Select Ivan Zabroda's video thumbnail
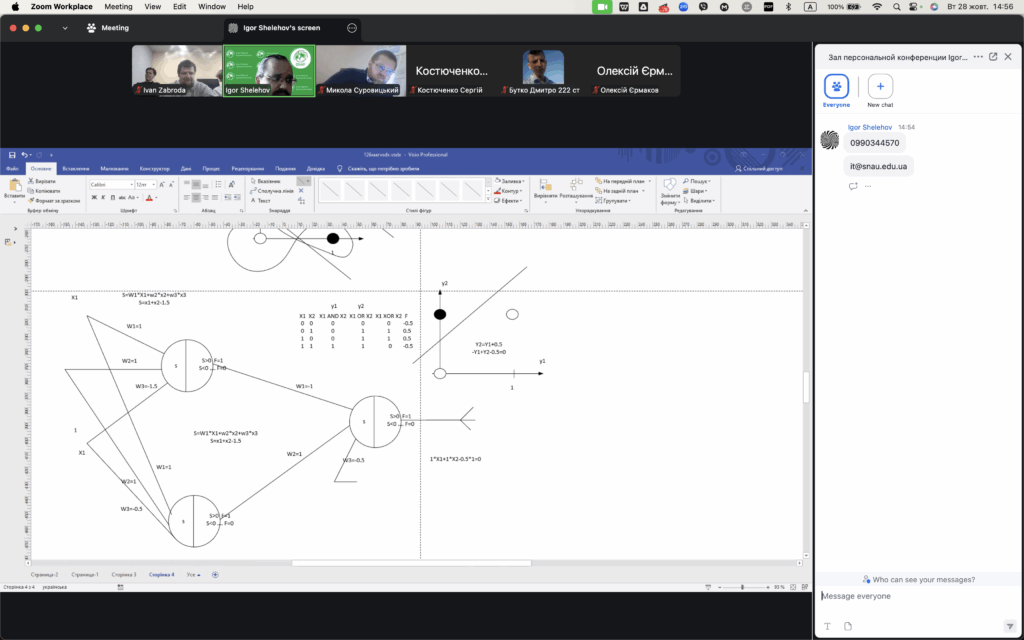 [176, 71]
